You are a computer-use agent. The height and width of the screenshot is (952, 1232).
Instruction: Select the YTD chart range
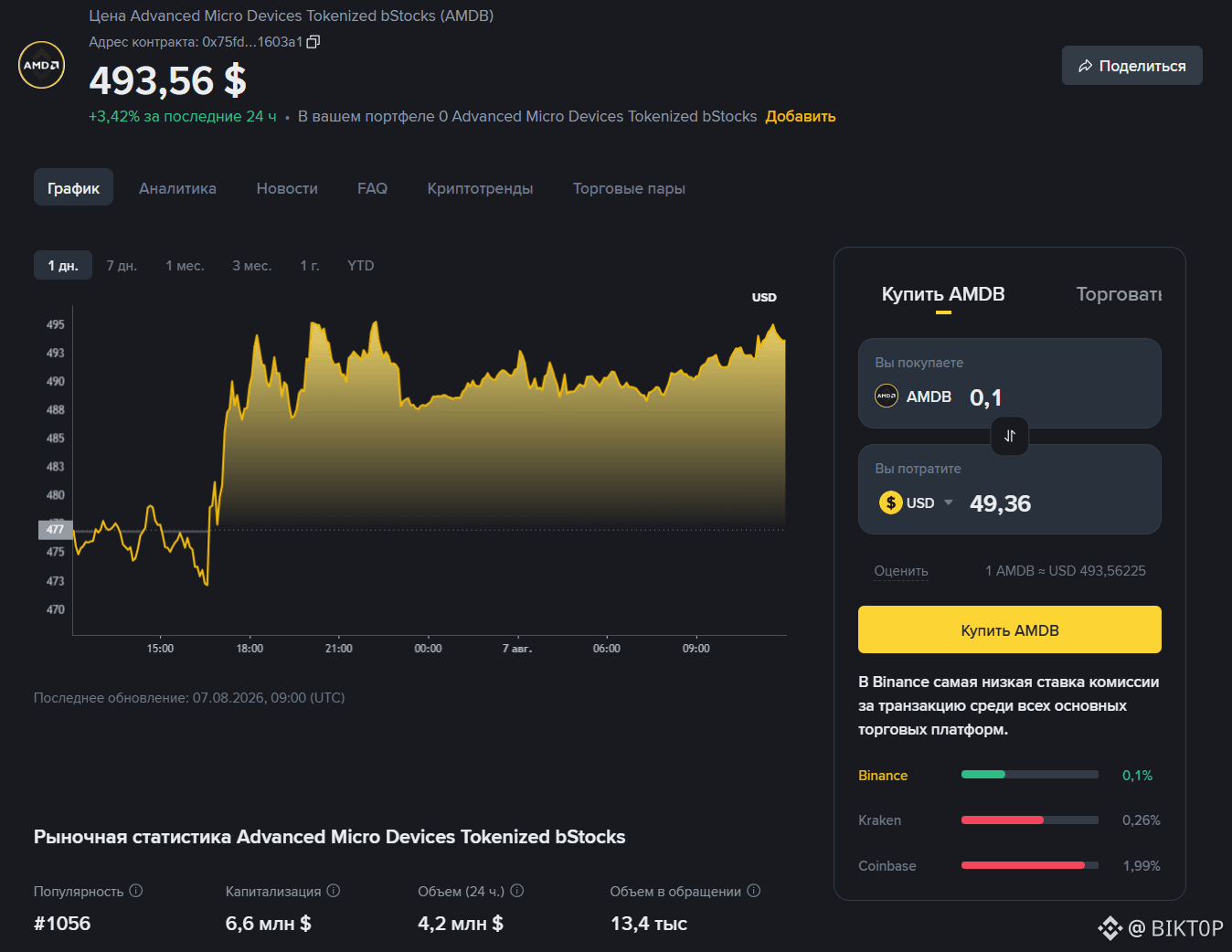[361, 265]
